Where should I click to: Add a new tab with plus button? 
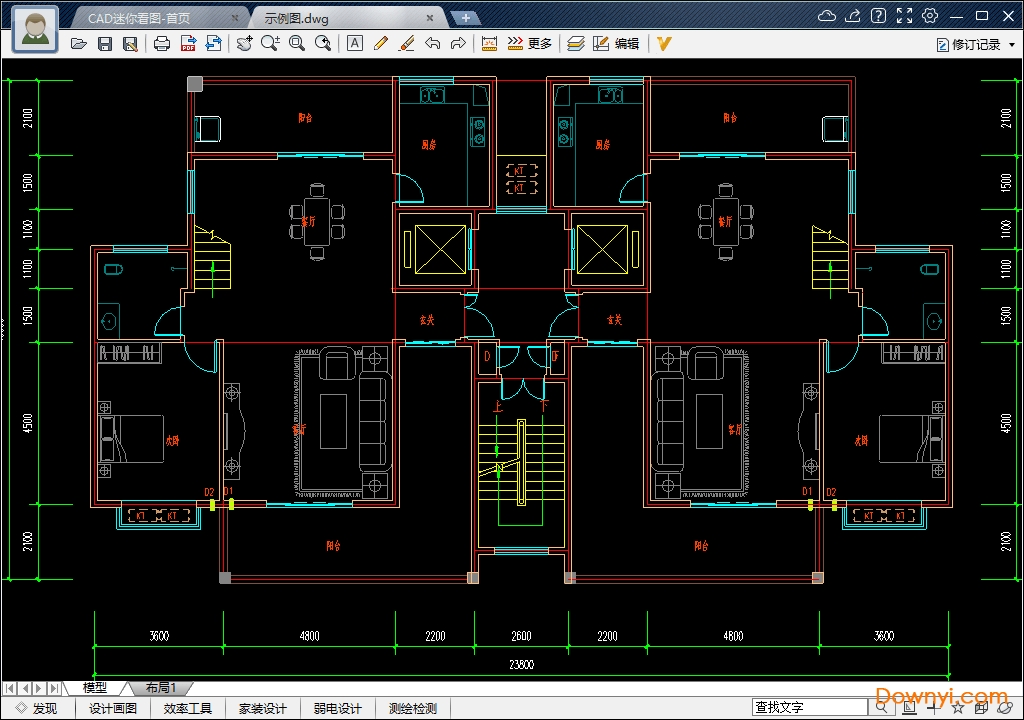click(x=465, y=18)
